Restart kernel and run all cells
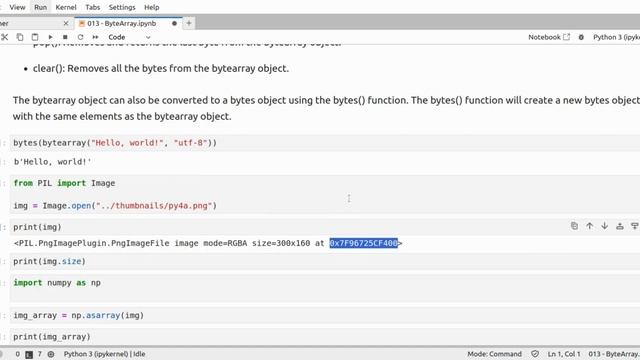This screenshot has height=360, width=640. pos(96,37)
